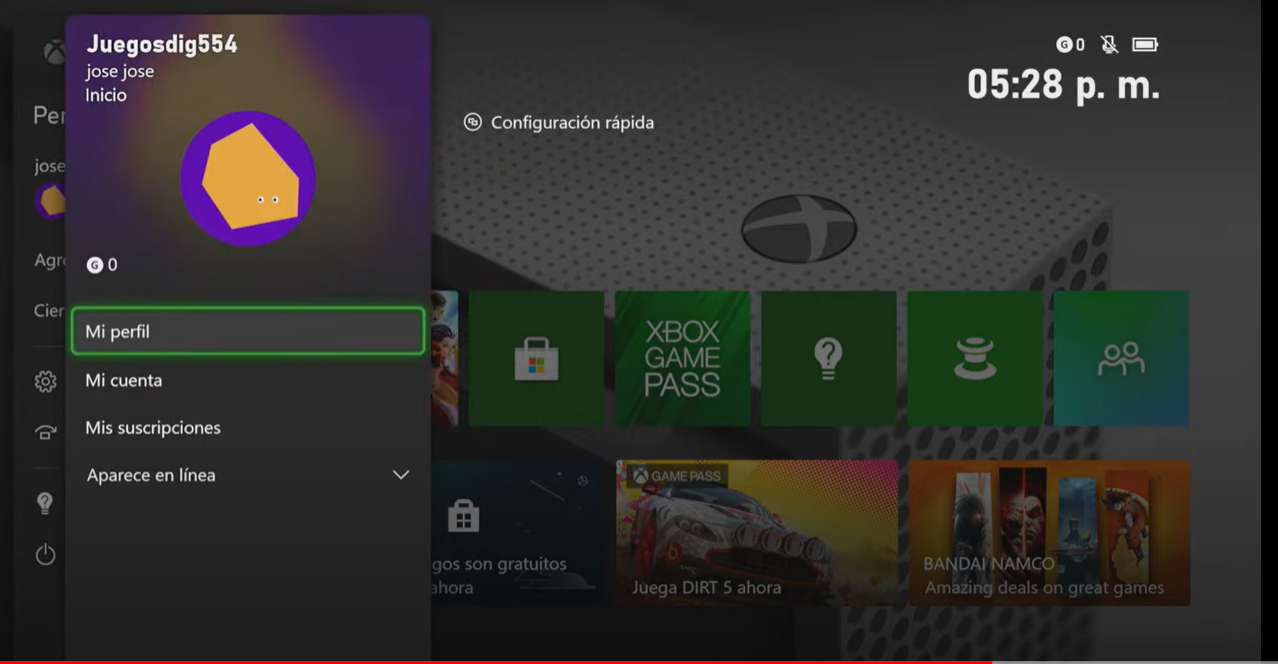Click the GAME PASS badge on DIRT card

pos(680,476)
